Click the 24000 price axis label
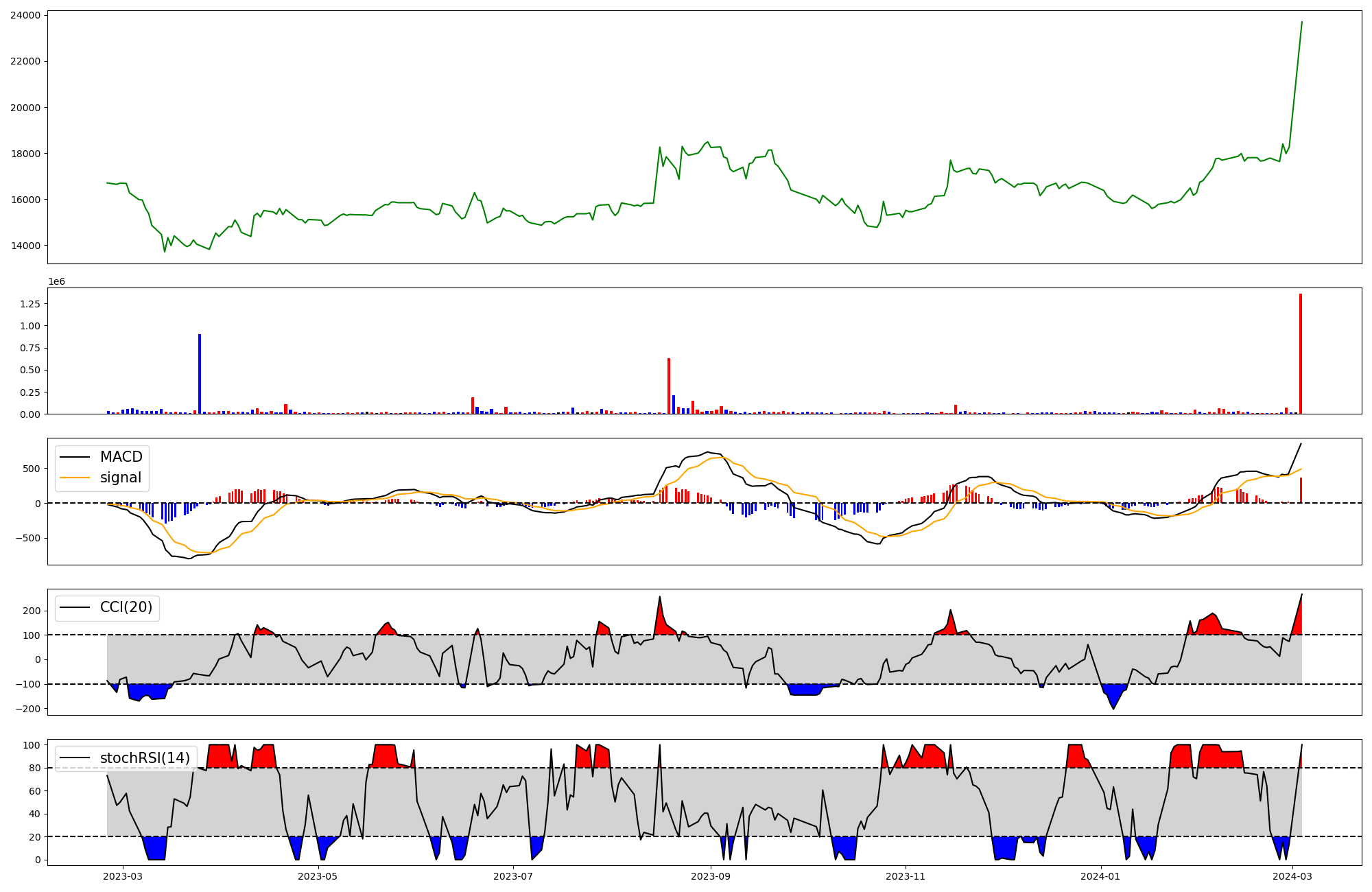The height and width of the screenshot is (892, 1372). 25,15
